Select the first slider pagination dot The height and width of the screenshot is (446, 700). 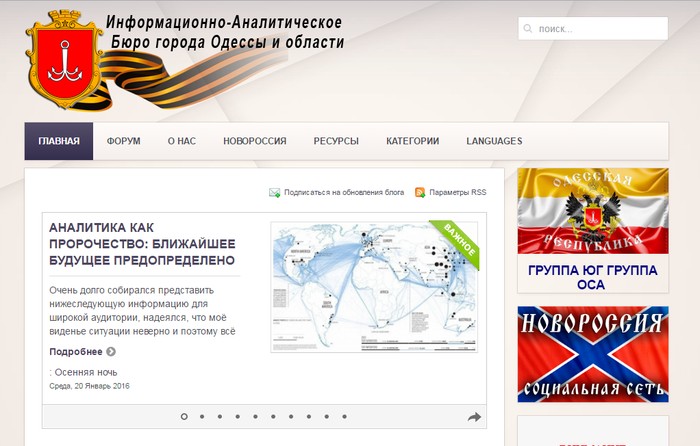[184, 417]
